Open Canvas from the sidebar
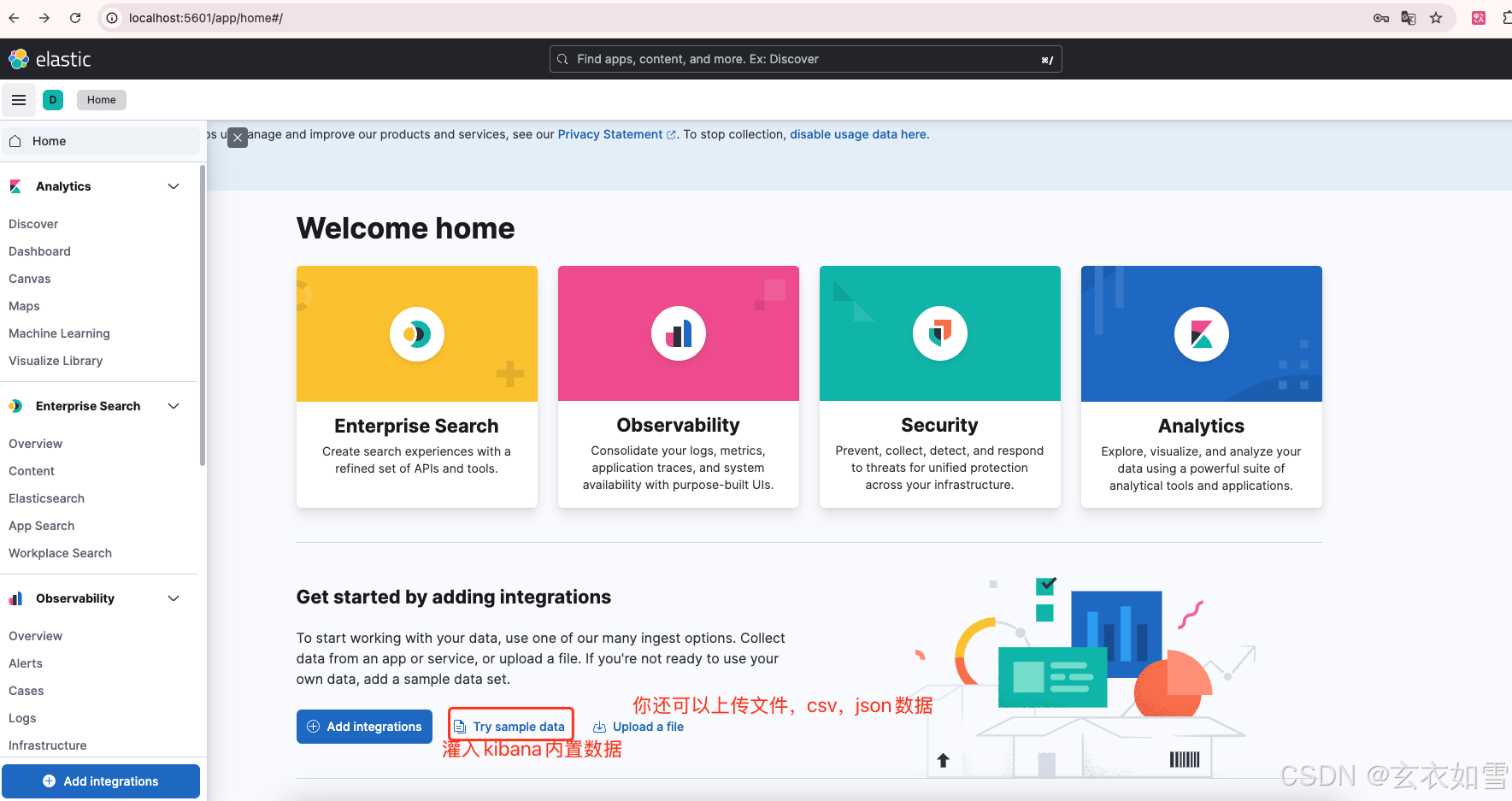Viewport: 1512px width, 801px height. click(x=30, y=279)
